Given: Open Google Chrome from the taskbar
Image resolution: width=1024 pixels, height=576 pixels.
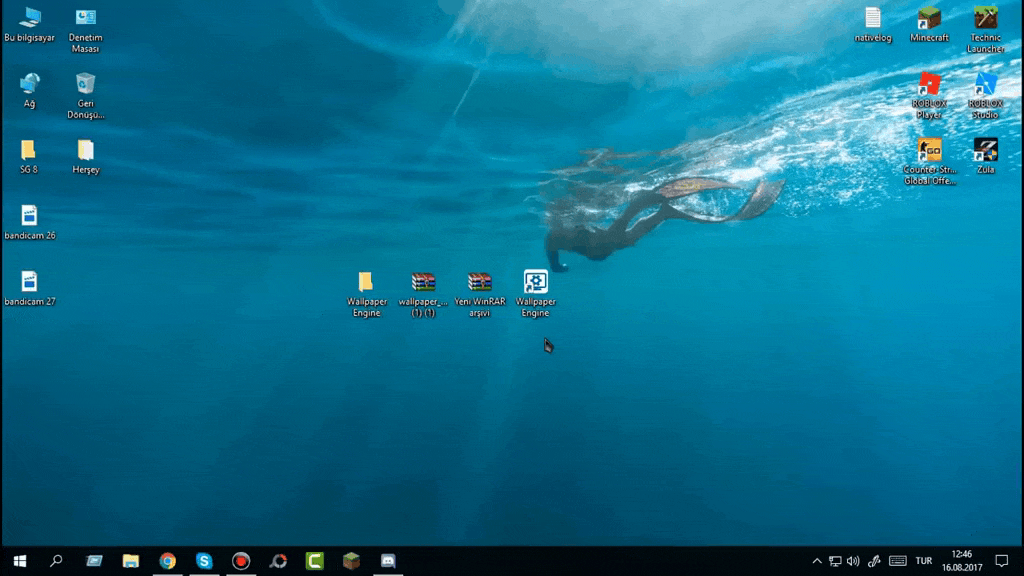Looking at the screenshot, I should [x=168, y=561].
